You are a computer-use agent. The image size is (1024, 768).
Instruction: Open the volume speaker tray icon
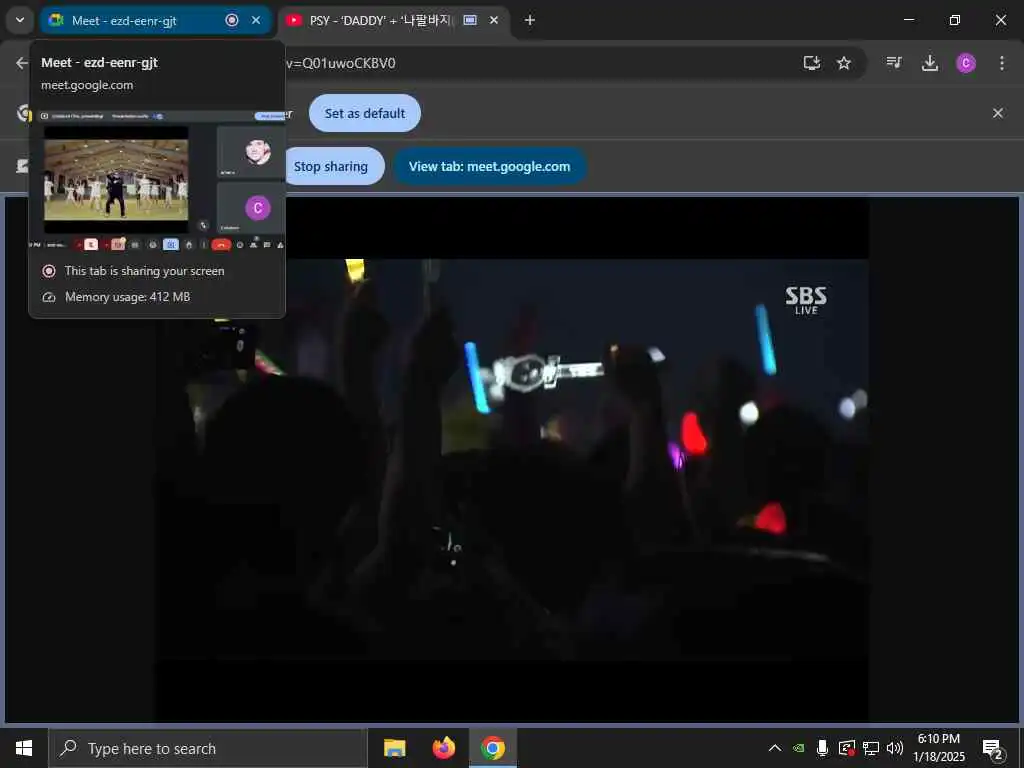click(895, 748)
